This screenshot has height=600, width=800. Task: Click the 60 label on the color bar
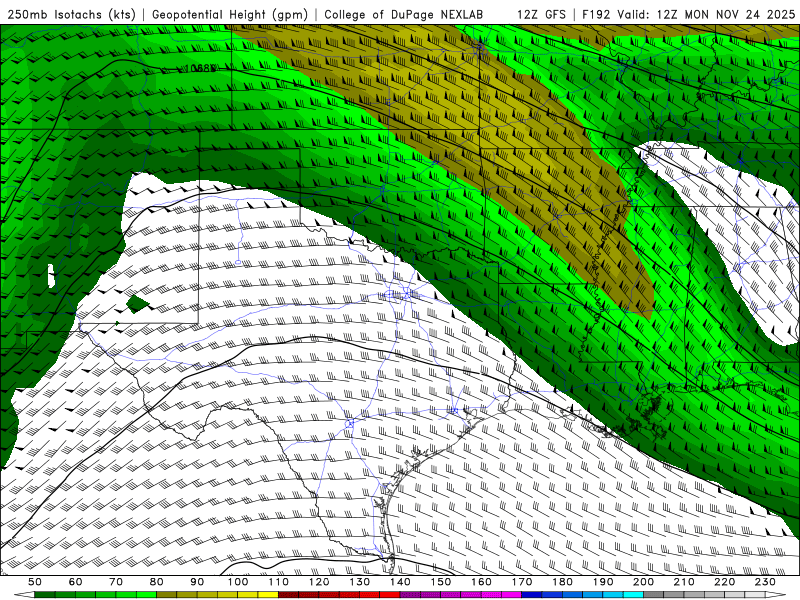click(75, 582)
